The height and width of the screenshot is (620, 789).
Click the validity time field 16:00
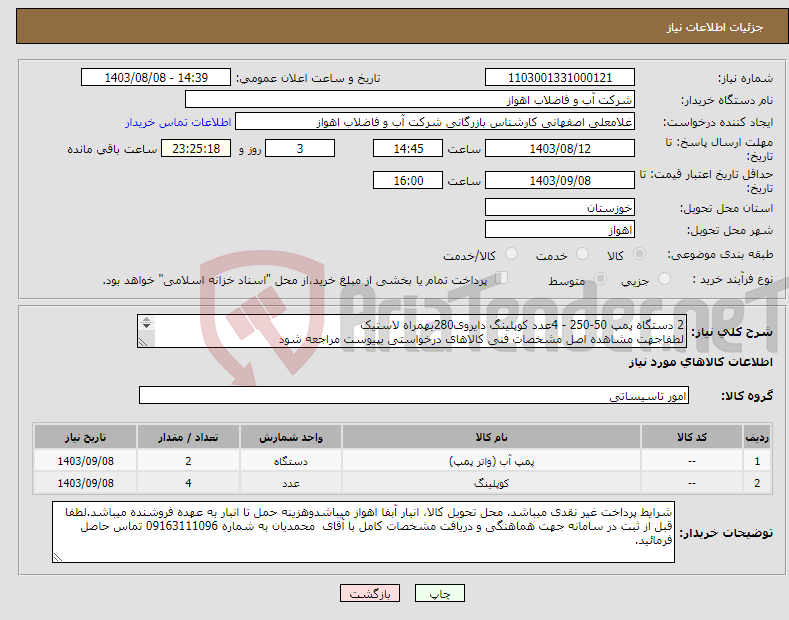408,180
